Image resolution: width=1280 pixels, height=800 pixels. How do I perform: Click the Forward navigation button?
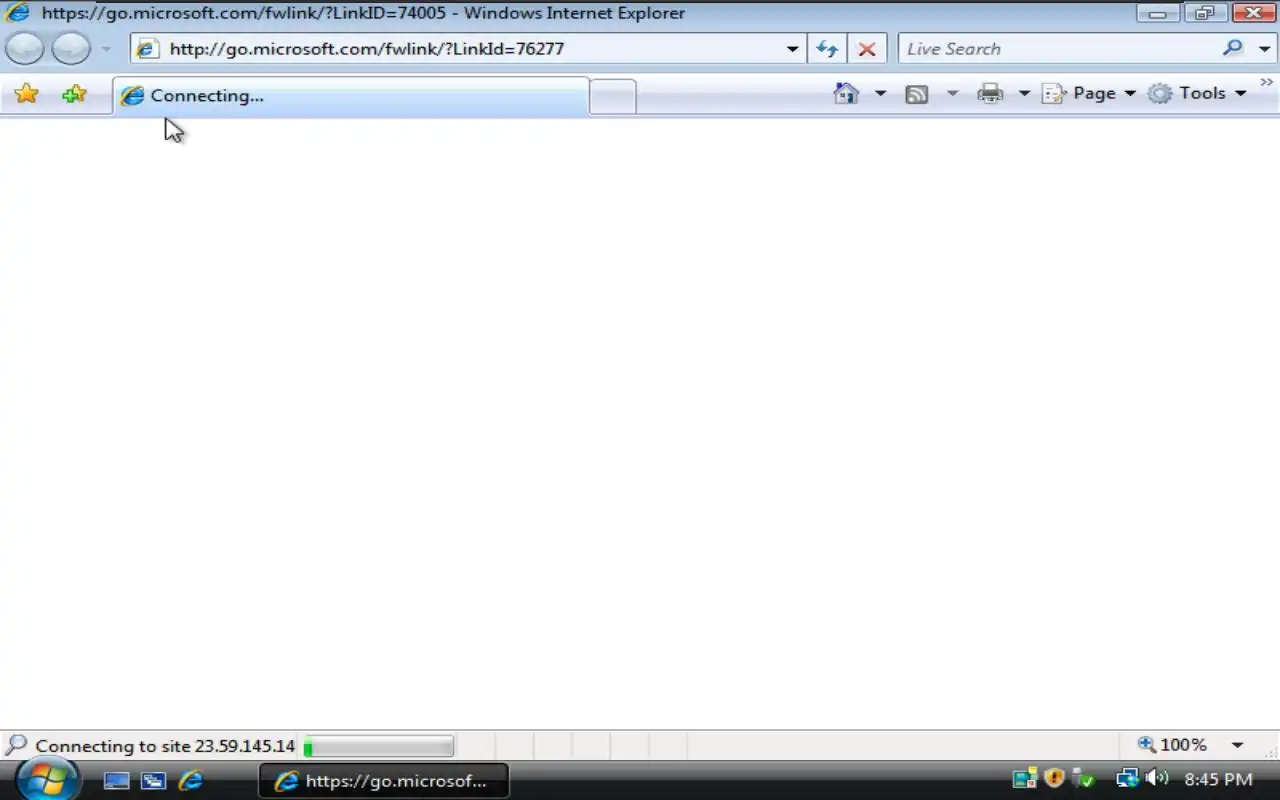pos(71,48)
